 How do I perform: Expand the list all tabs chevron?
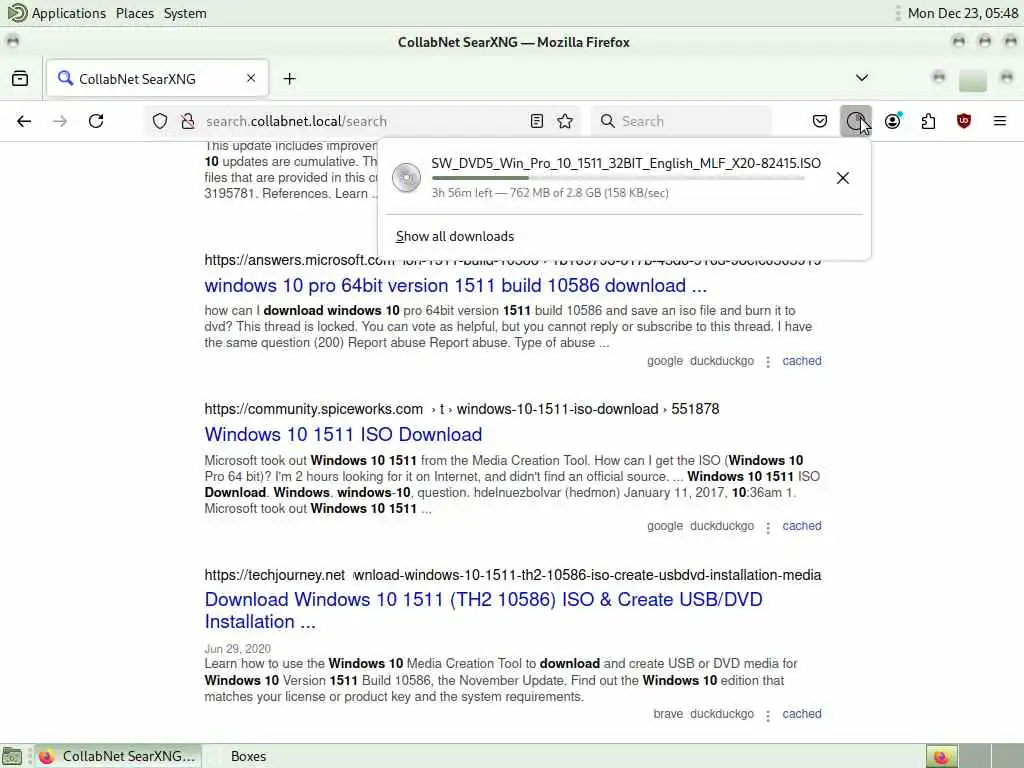click(862, 78)
